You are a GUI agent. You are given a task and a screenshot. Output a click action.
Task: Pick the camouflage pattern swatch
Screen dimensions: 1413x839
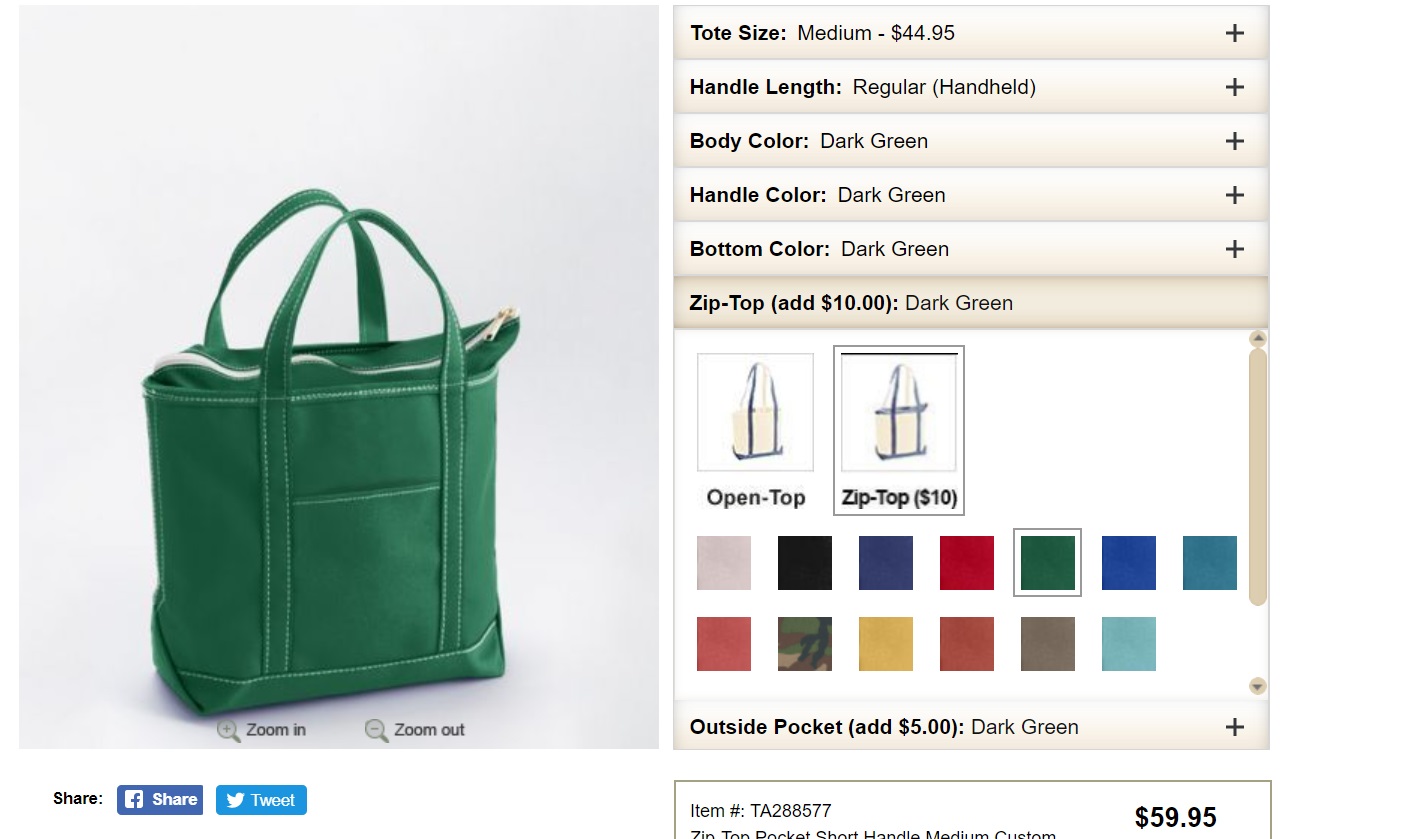point(805,644)
